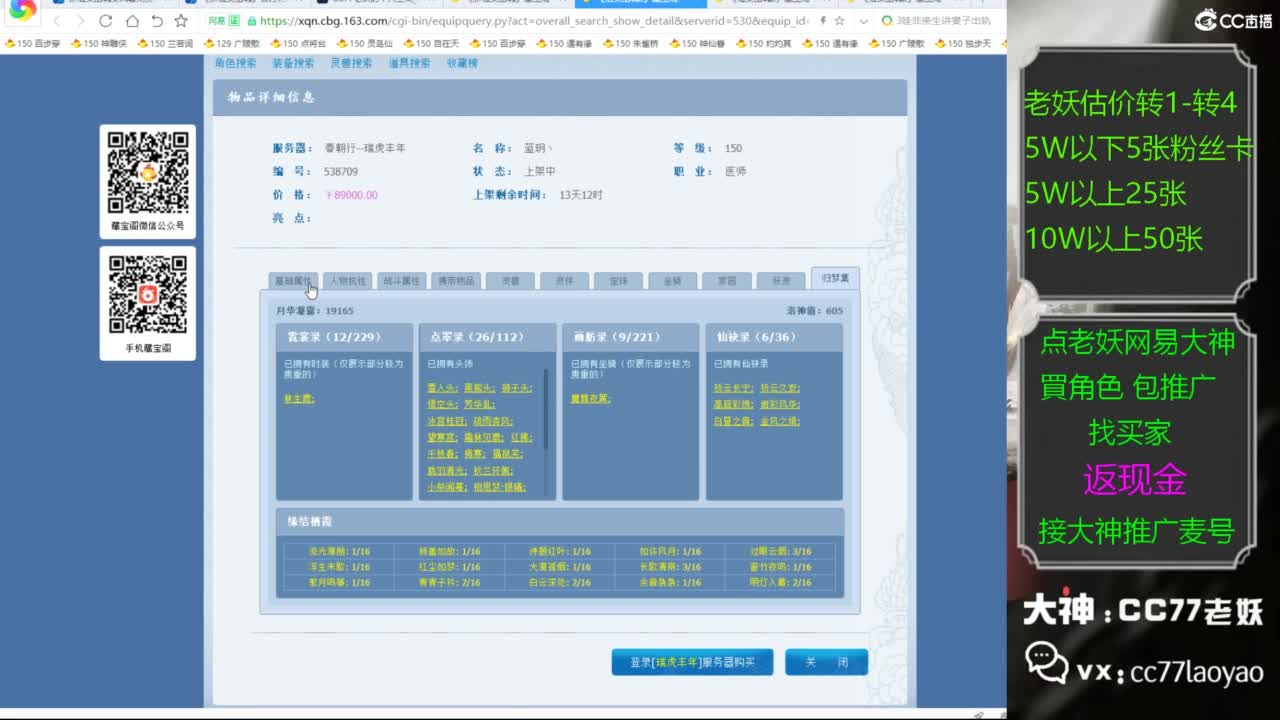This screenshot has height=720, width=1280.
Task: Click the only mount link under 画舫录
Action: coord(591,398)
